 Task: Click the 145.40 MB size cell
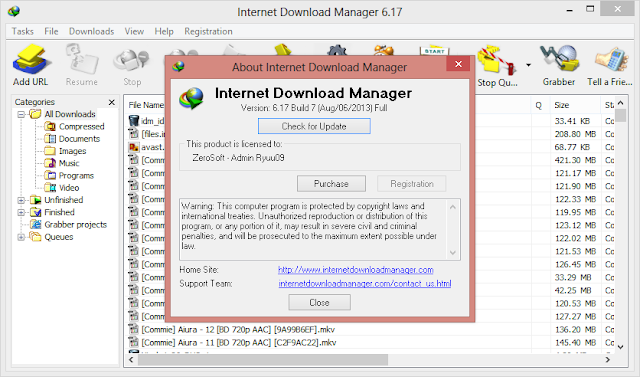(575, 343)
